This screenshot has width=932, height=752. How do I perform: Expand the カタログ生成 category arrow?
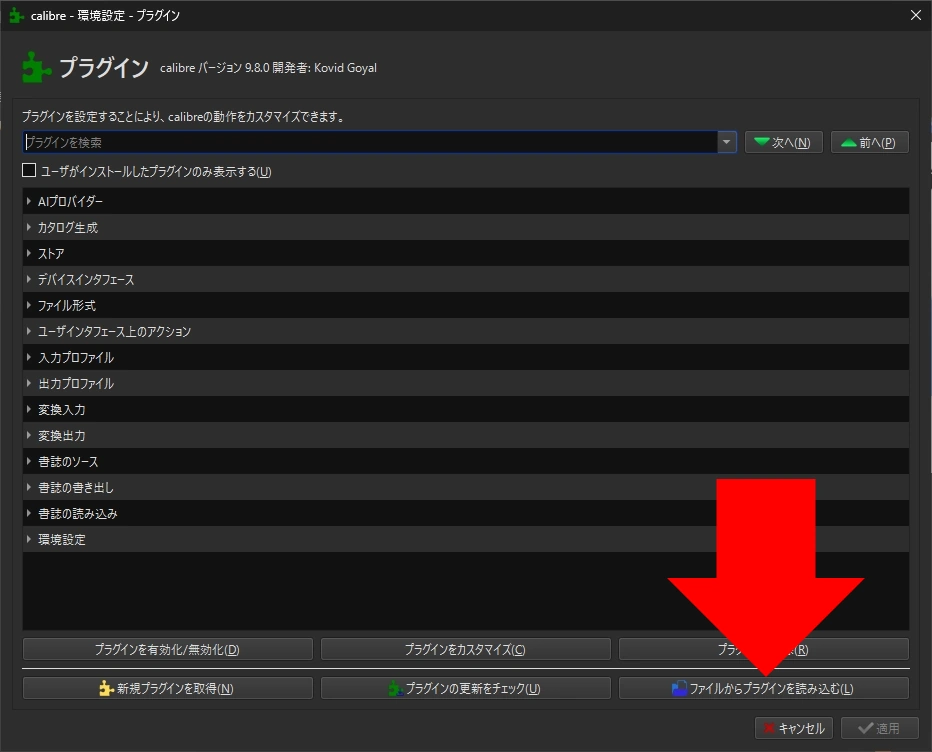[x=29, y=227]
